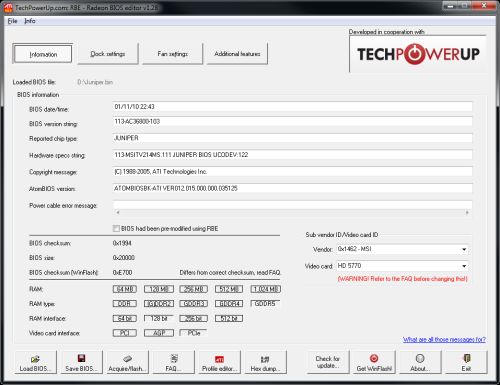
Task: Switch to the Information tab
Action: click(43, 54)
